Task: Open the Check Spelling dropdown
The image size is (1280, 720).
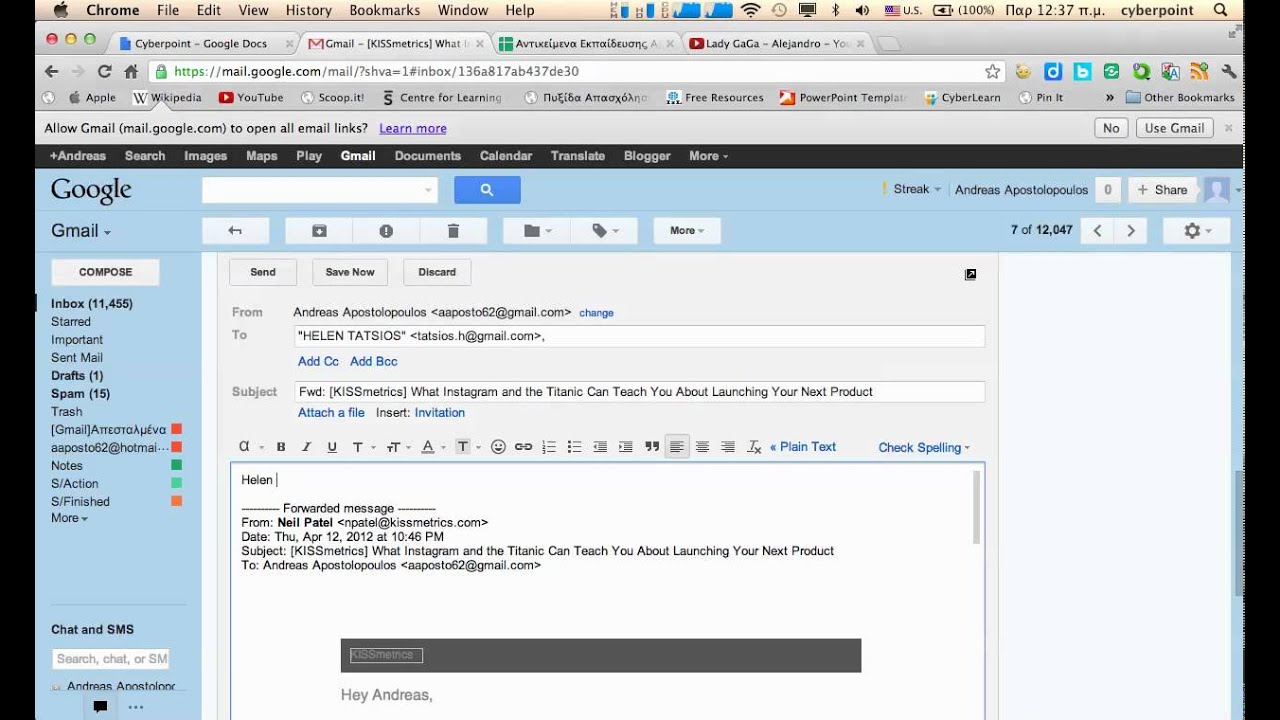Action: tap(924, 448)
